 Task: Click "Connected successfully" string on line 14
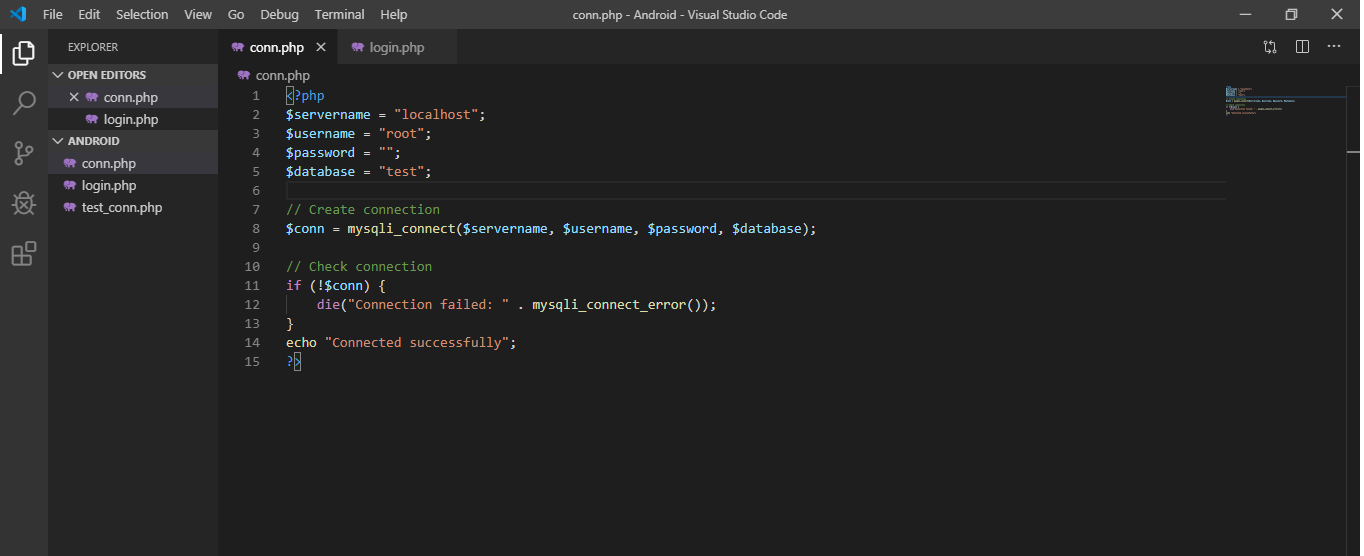(x=417, y=342)
